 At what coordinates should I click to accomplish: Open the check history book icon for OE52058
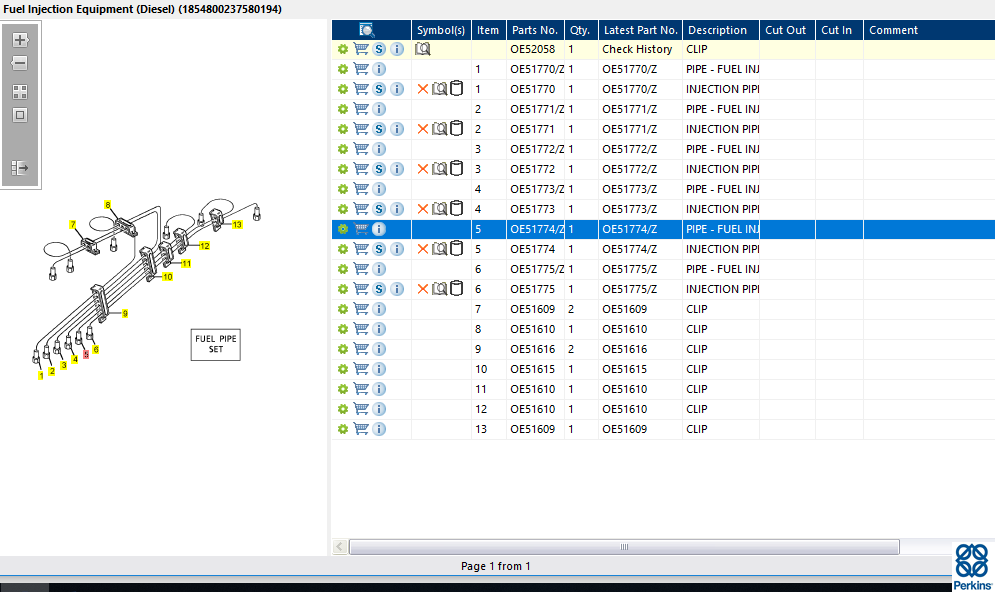(423, 49)
